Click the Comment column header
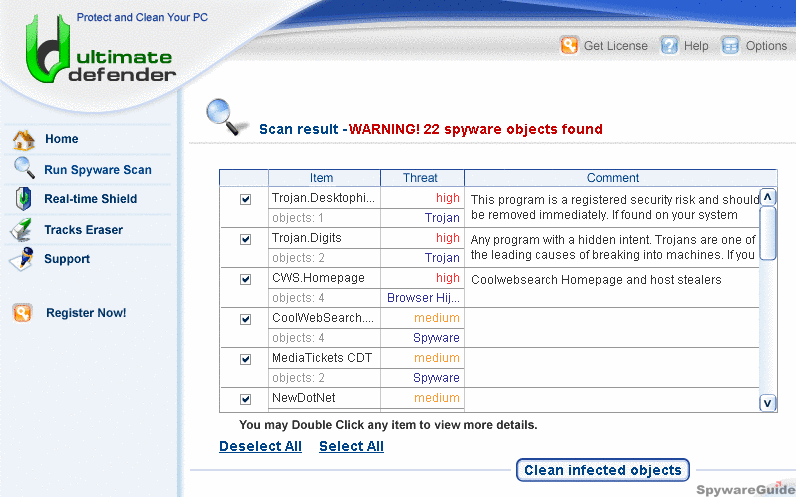This screenshot has height=497, width=796. [x=620, y=178]
